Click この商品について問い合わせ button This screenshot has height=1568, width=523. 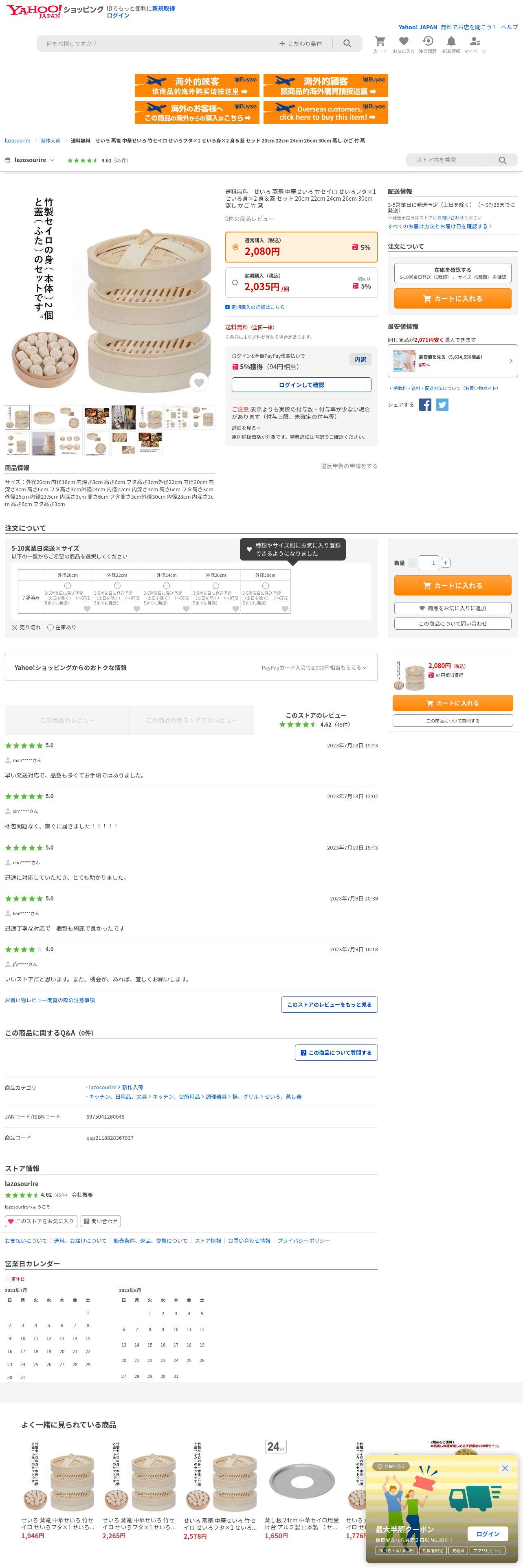[x=453, y=623]
